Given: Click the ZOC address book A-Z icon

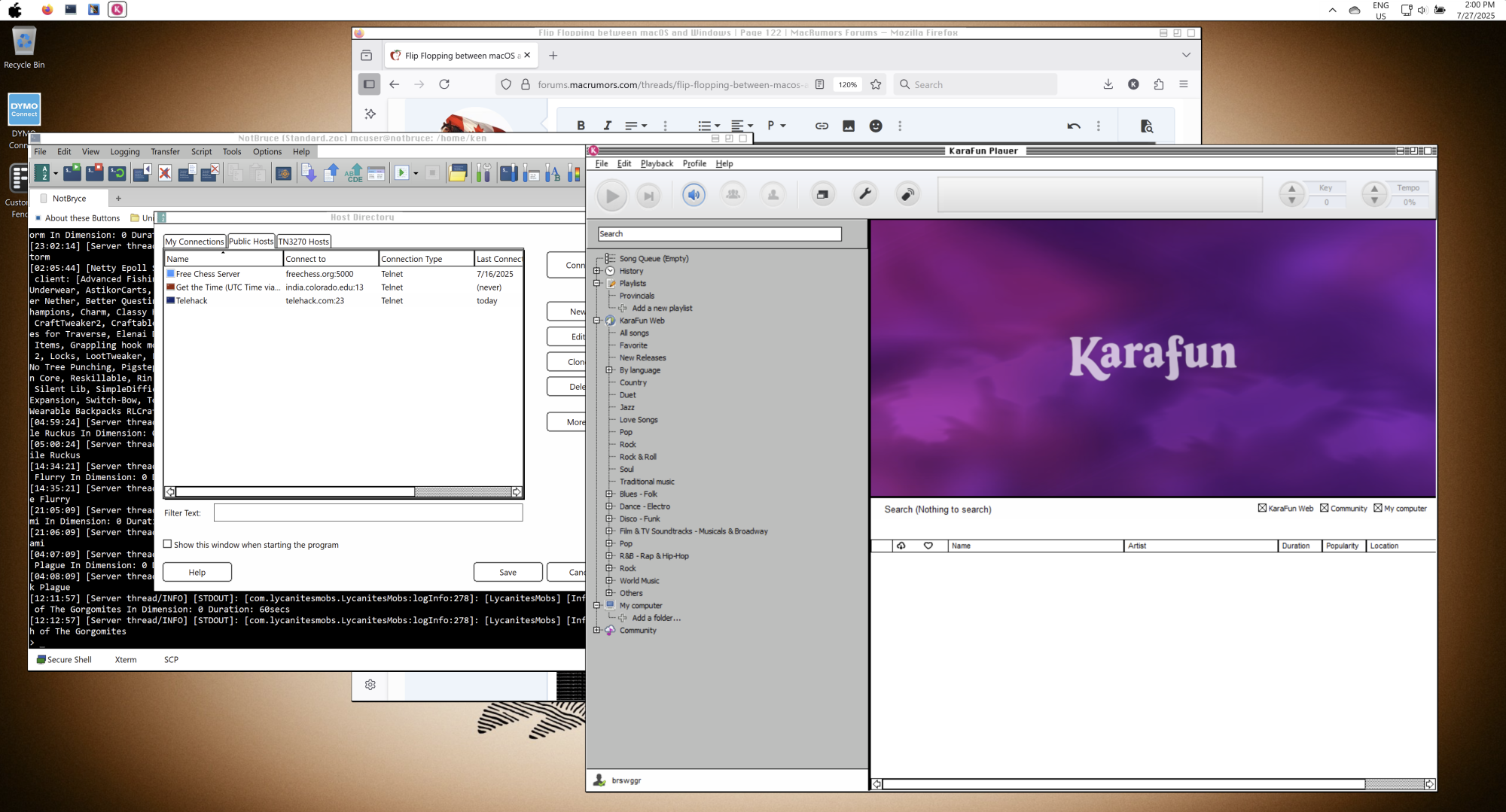Looking at the screenshot, I should [x=43, y=174].
